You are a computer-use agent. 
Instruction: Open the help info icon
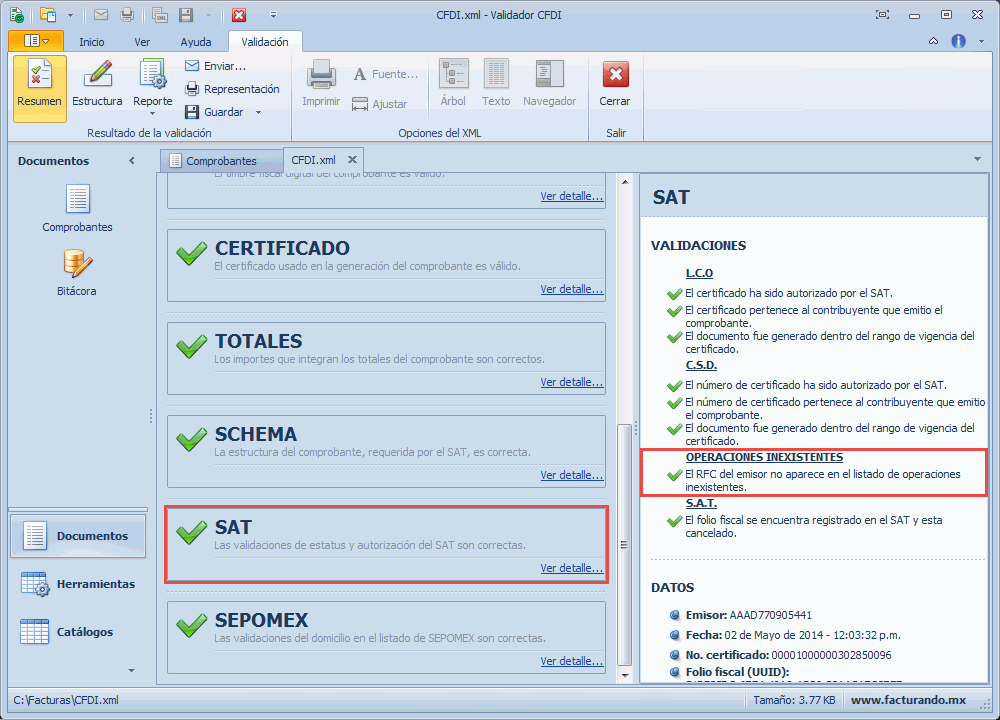[958, 41]
